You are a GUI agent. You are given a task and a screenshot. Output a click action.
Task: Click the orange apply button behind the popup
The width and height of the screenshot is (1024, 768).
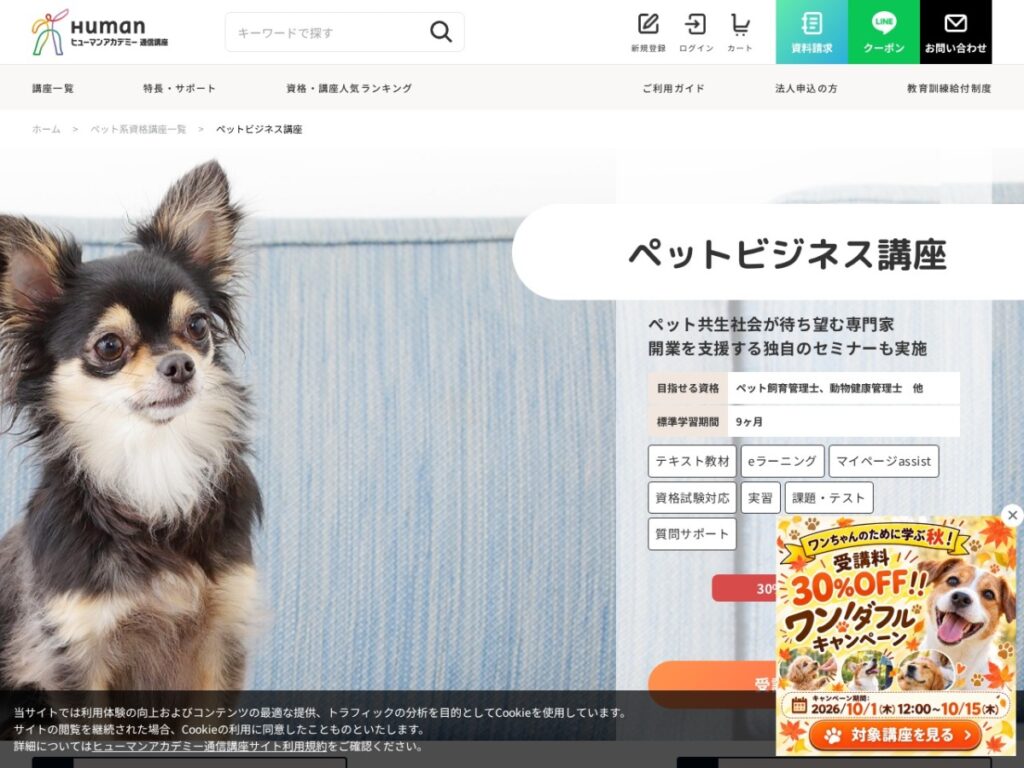[712, 683]
